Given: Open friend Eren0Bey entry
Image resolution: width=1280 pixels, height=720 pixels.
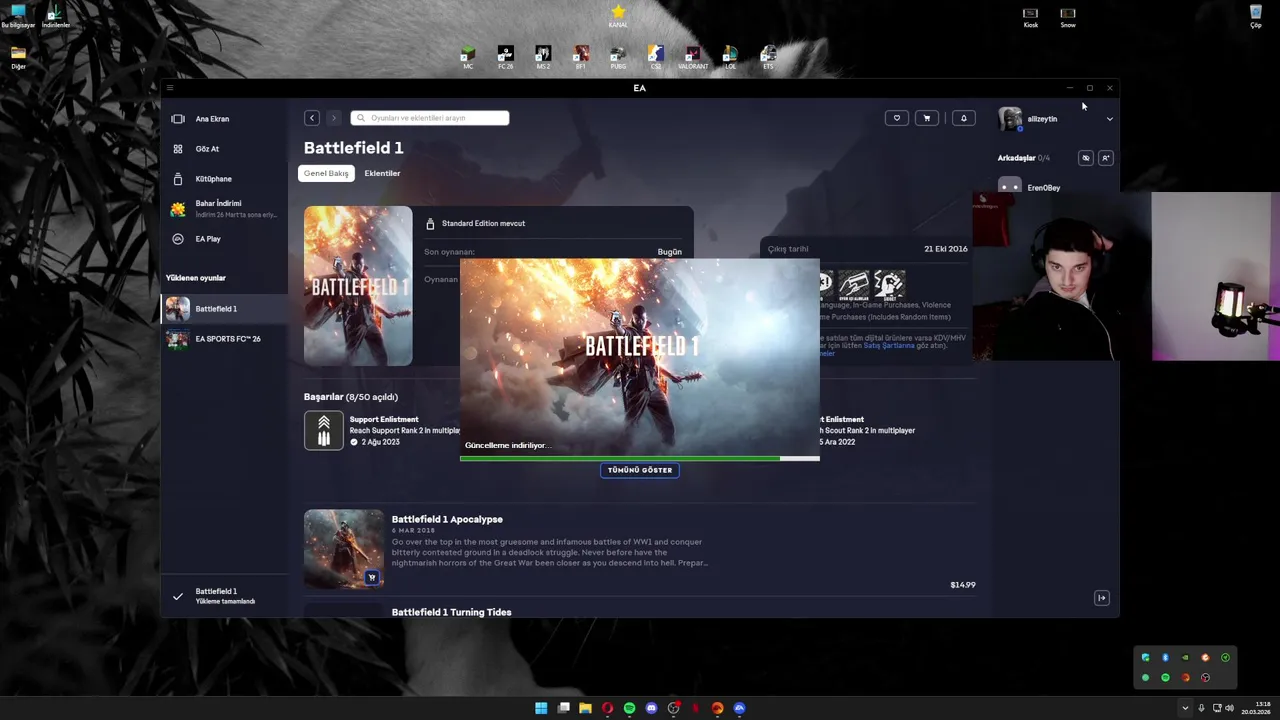Looking at the screenshot, I should (x=1044, y=187).
